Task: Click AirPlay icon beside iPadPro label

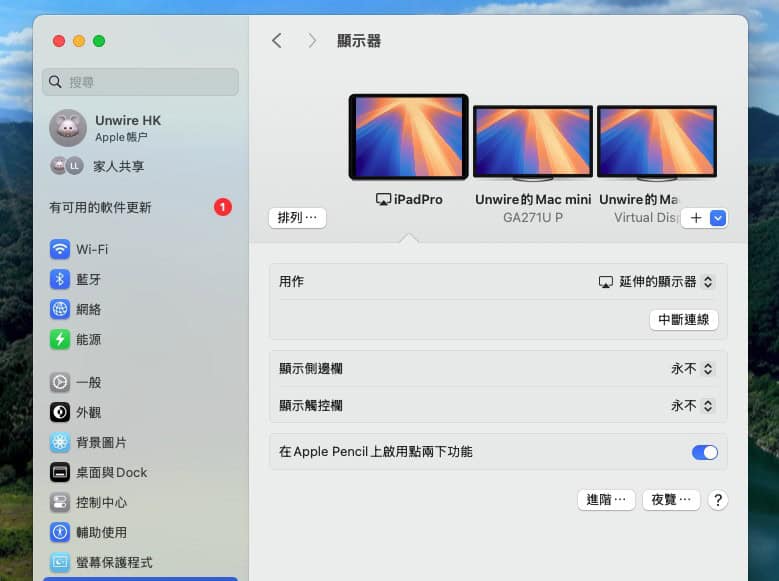Action: 383,199
